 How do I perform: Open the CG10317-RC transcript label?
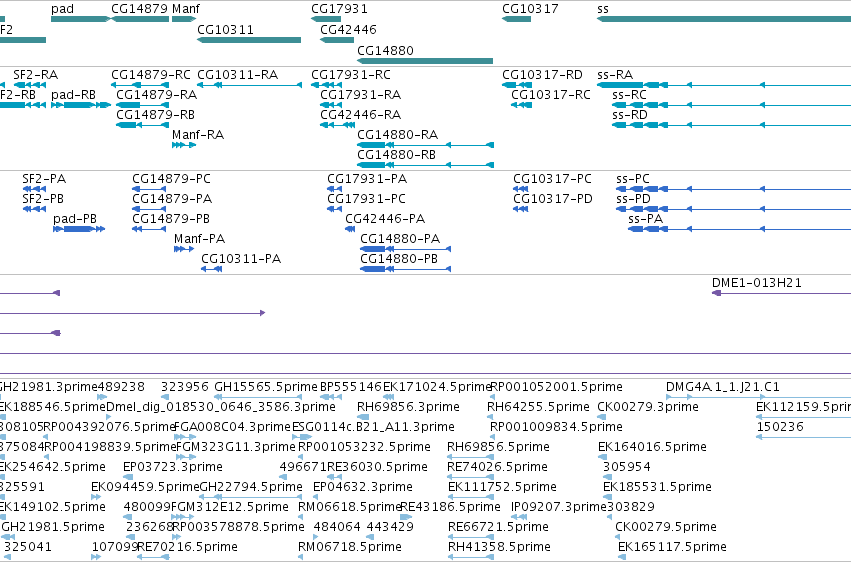[x=551, y=95]
